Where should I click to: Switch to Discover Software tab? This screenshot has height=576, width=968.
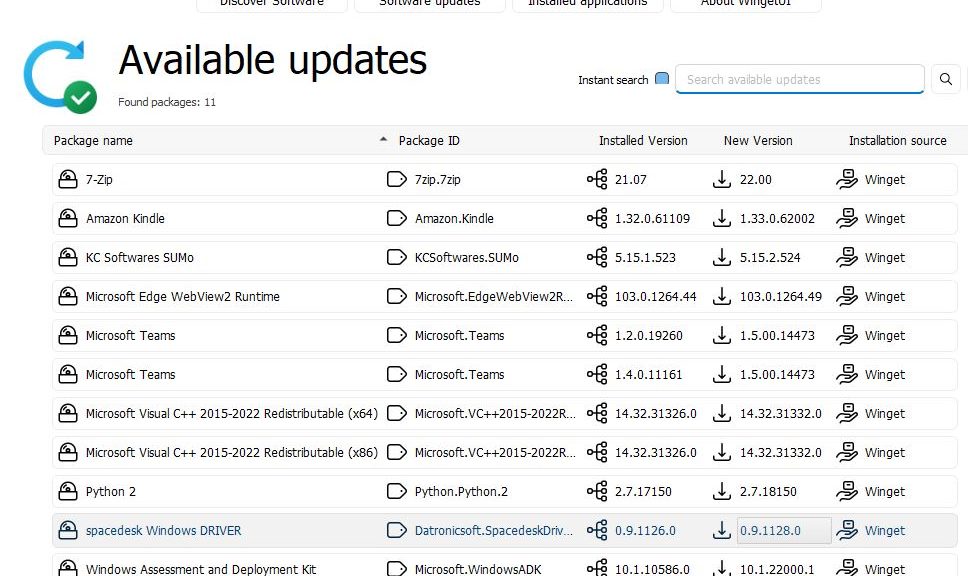(x=272, y=4)
